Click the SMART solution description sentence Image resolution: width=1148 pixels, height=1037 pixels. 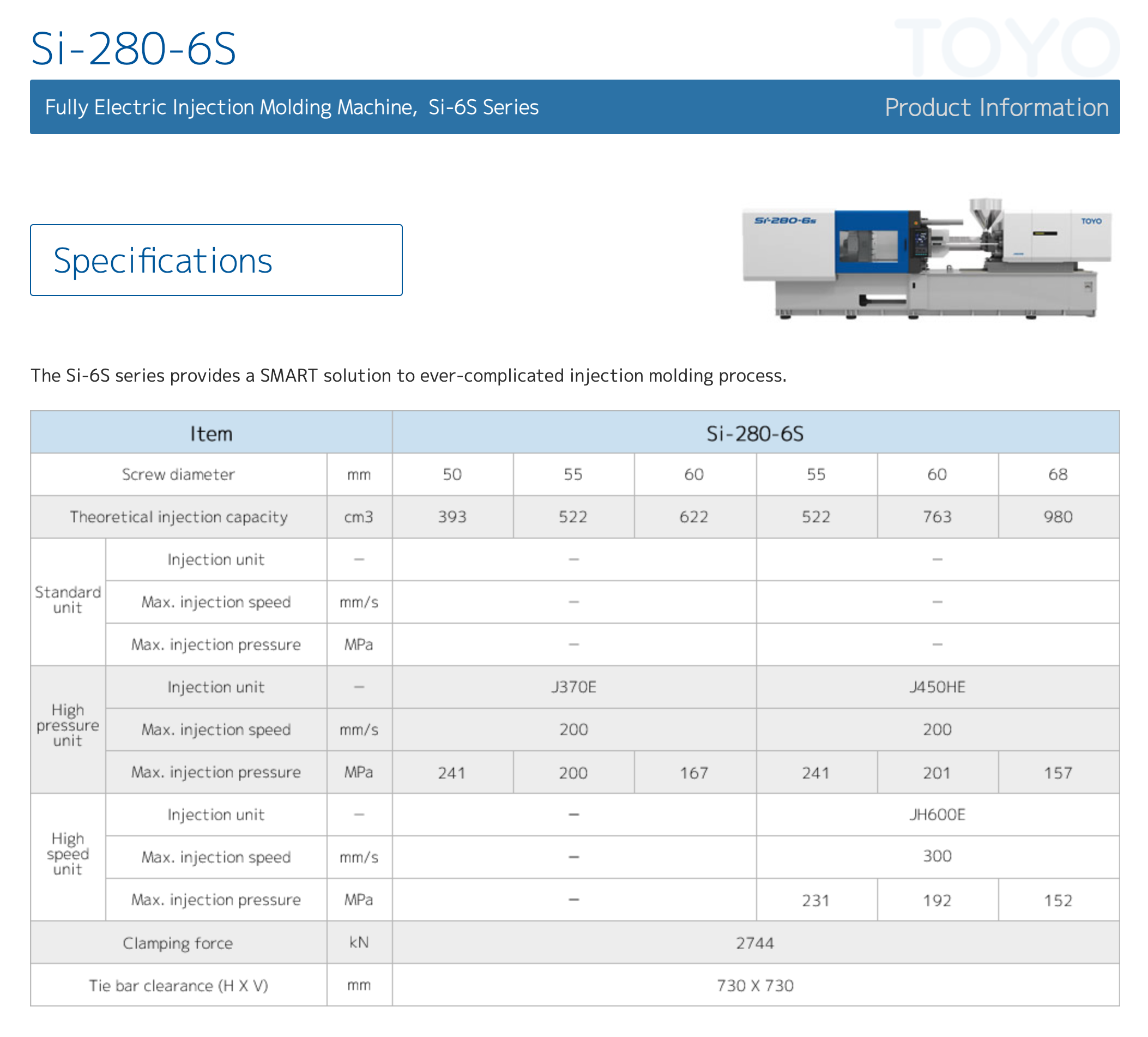408,376
